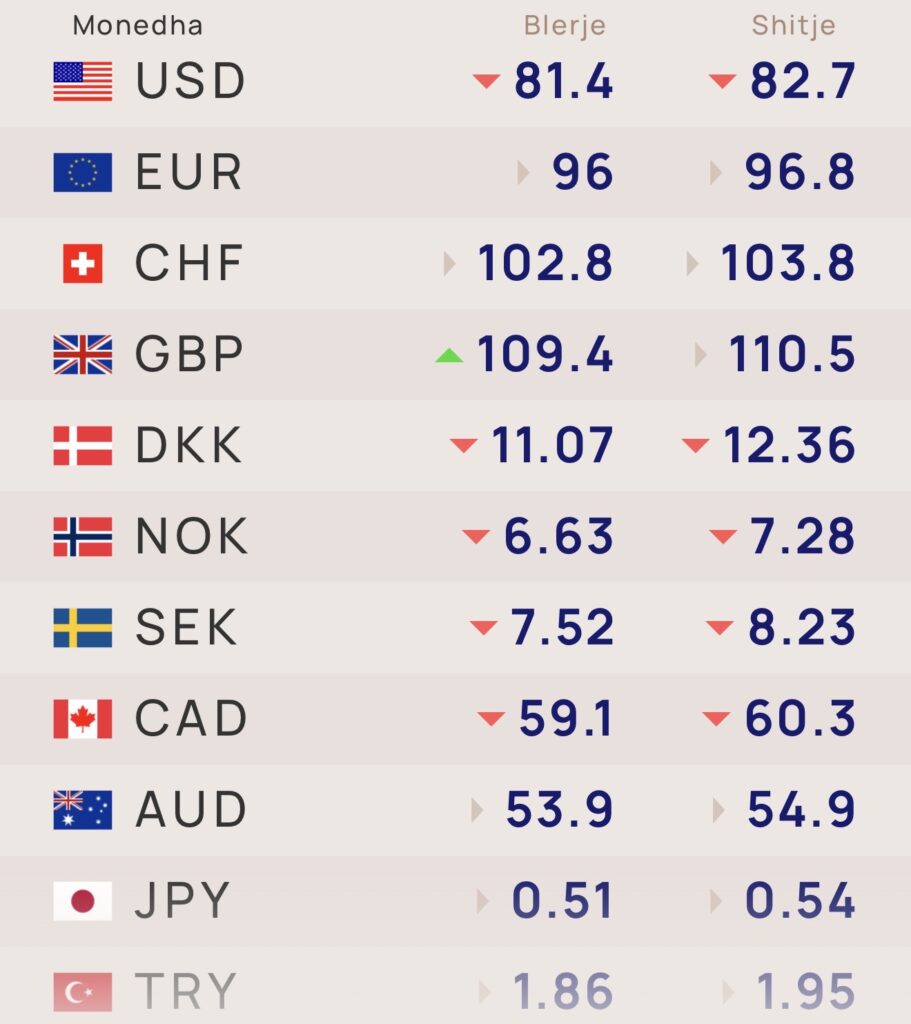Screen dimensions: 911x1024
Task: Tap the Turkish flag icon
Action: 83,992
